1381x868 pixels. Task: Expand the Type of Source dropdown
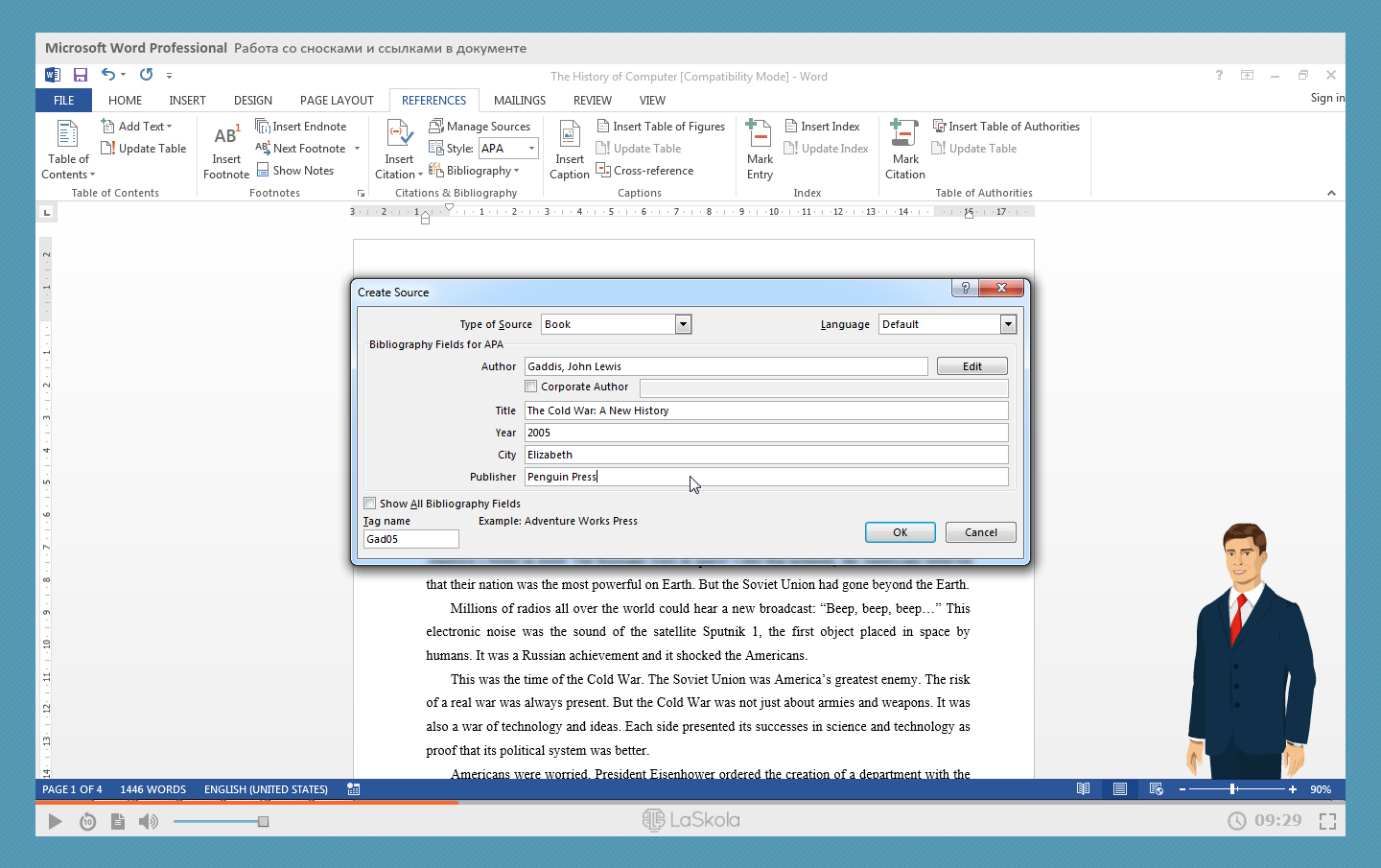683,324
